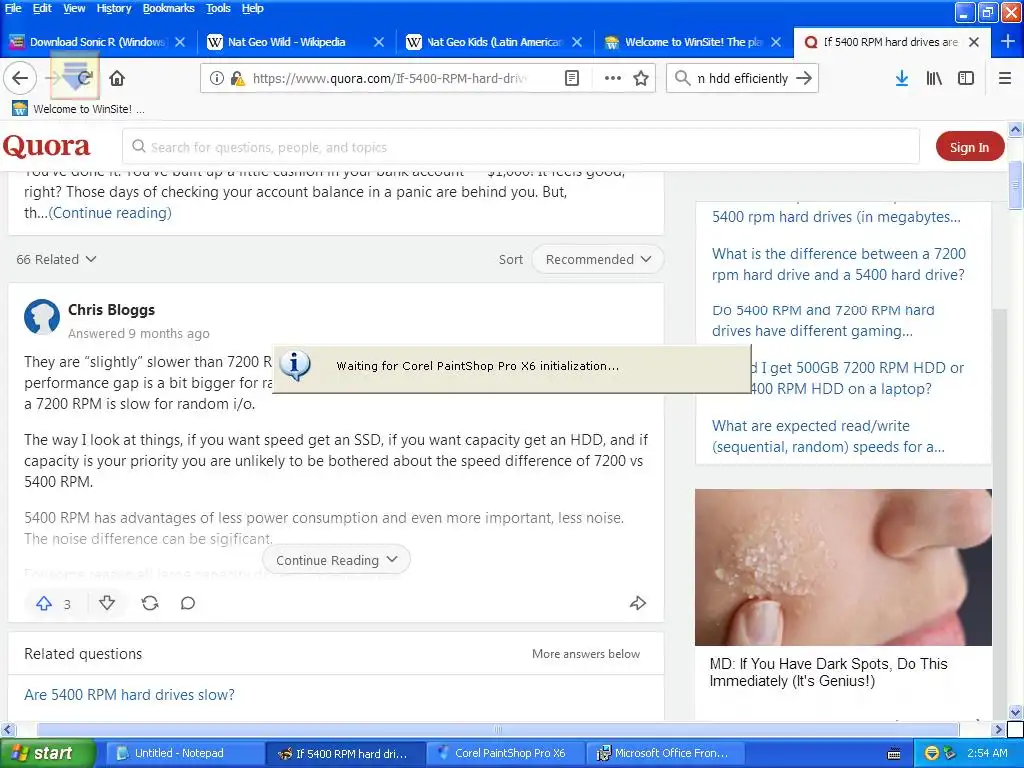Open 7200 rpm vs 5400 difference question link
1024x768 pixels.
tap(839, 264)
